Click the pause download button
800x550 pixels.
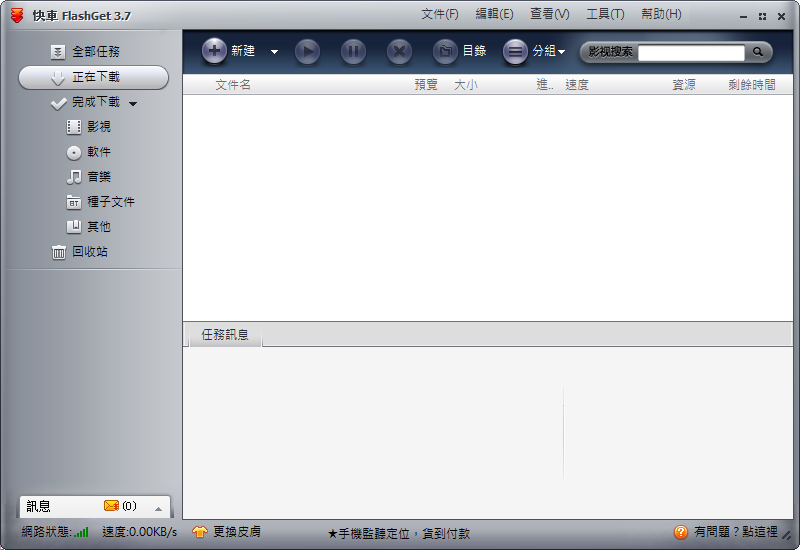coord(353,51)
